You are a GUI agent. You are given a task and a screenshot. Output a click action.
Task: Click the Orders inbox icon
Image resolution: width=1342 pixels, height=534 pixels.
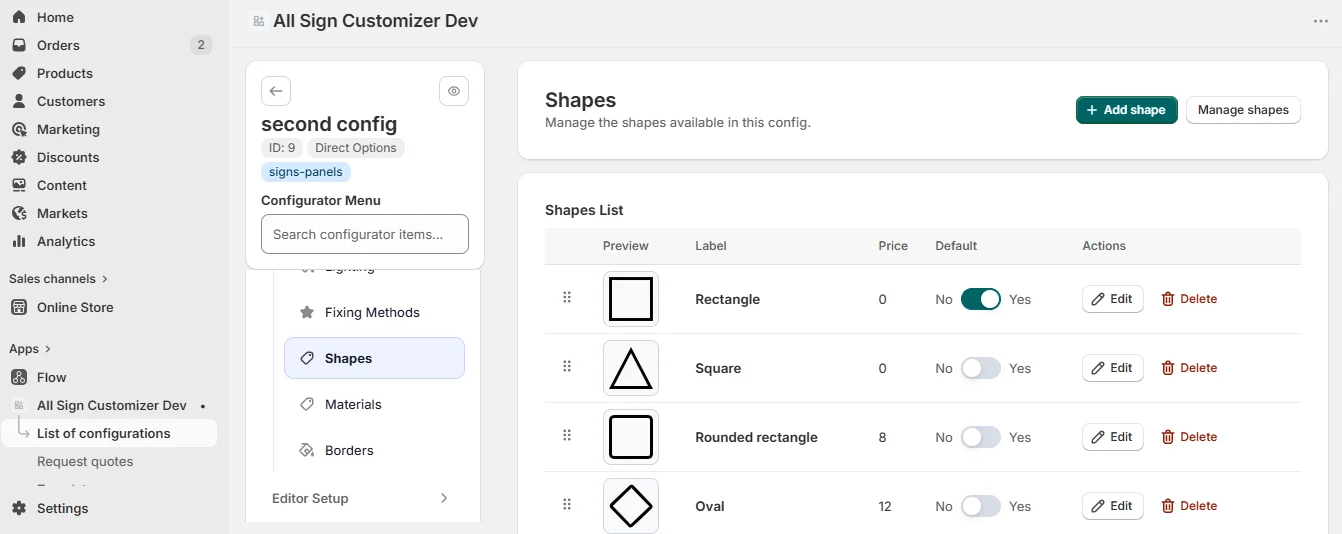point(19,45)
